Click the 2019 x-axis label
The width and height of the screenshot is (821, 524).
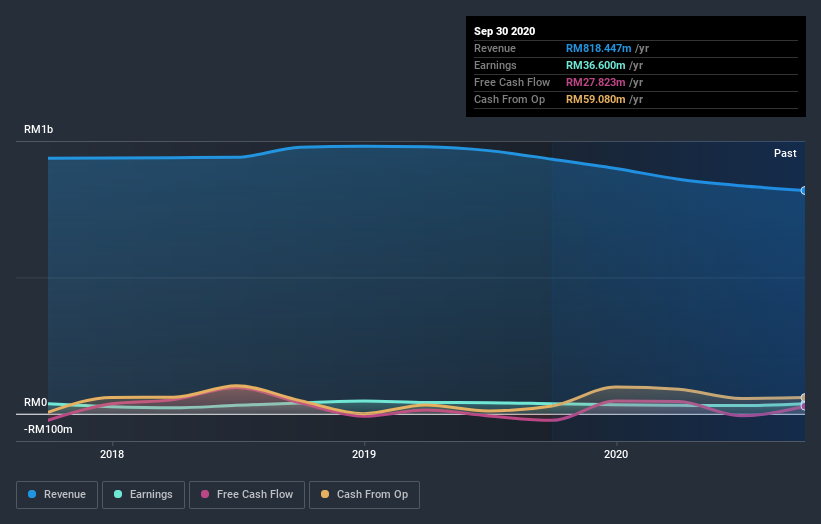tap(364, 454)
